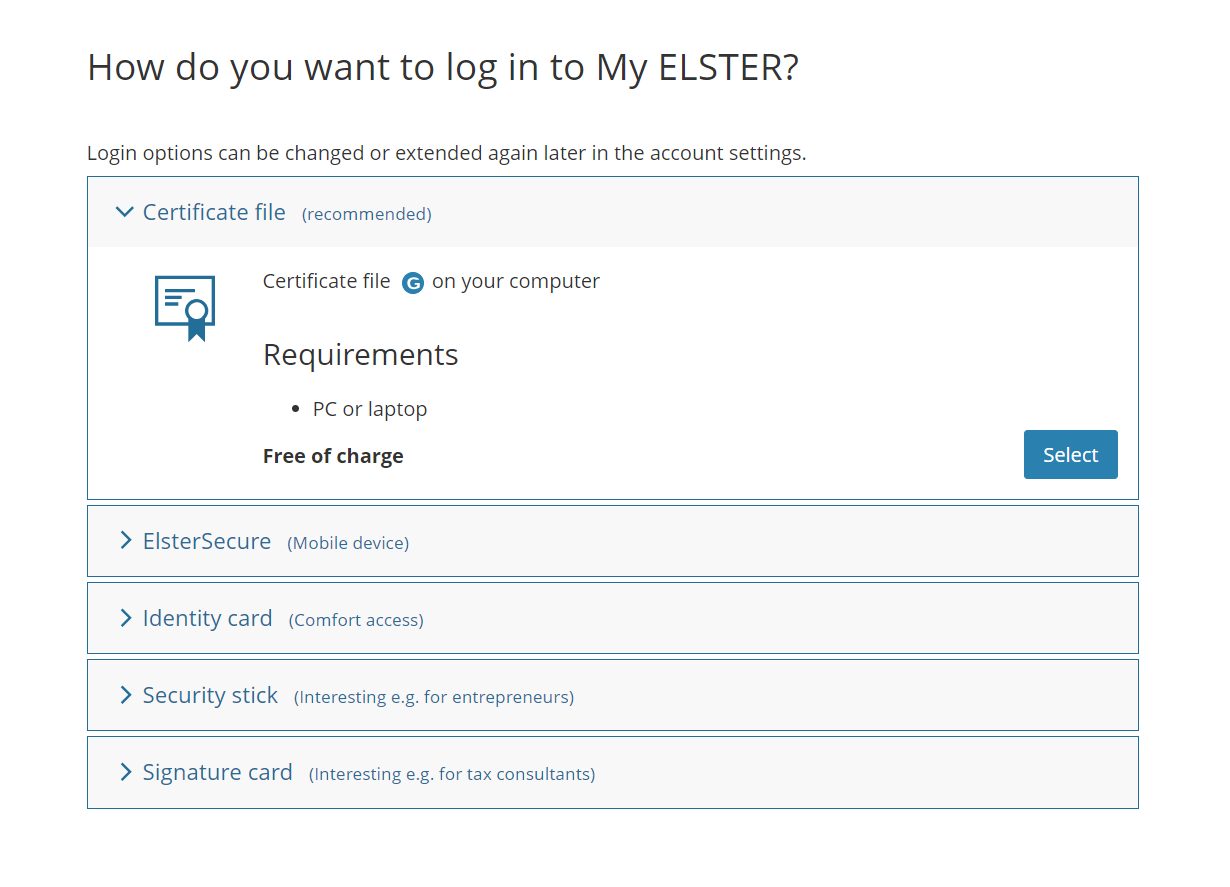Click the (Mobile device) subtitle text
Screen dimensions: 1230x887
348,543
